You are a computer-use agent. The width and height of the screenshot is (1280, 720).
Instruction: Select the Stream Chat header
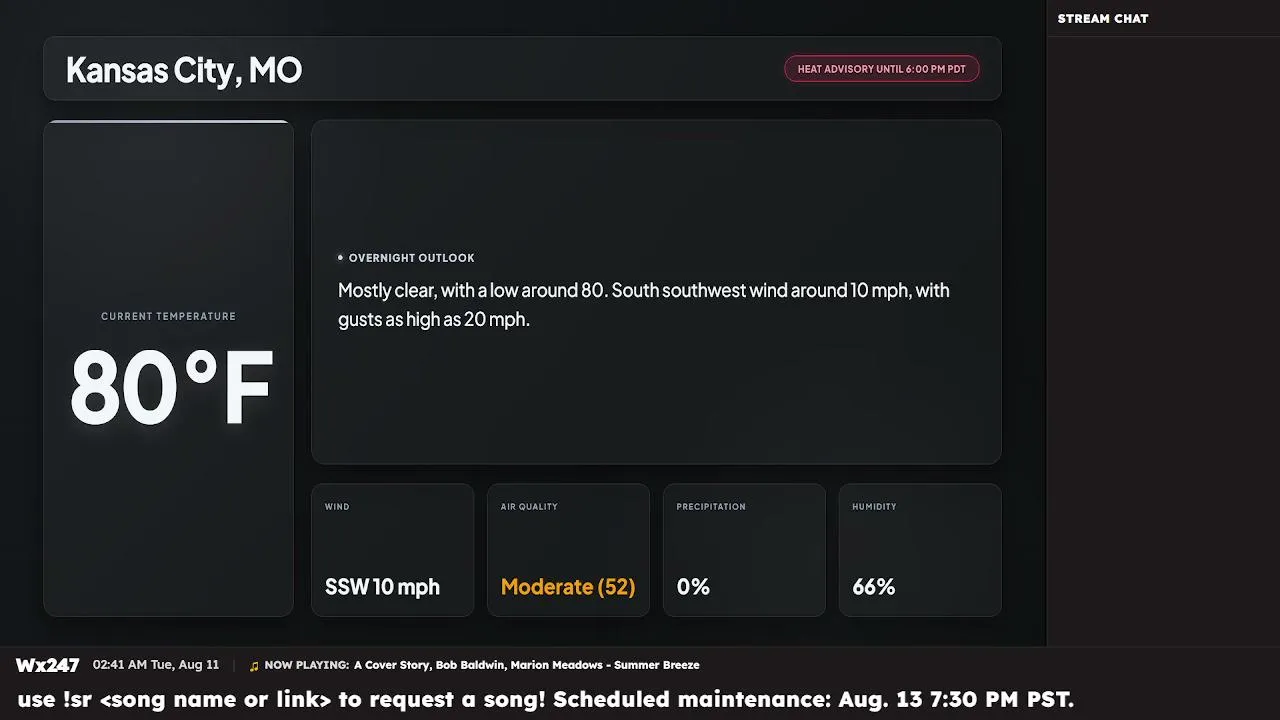[1103, 19]
